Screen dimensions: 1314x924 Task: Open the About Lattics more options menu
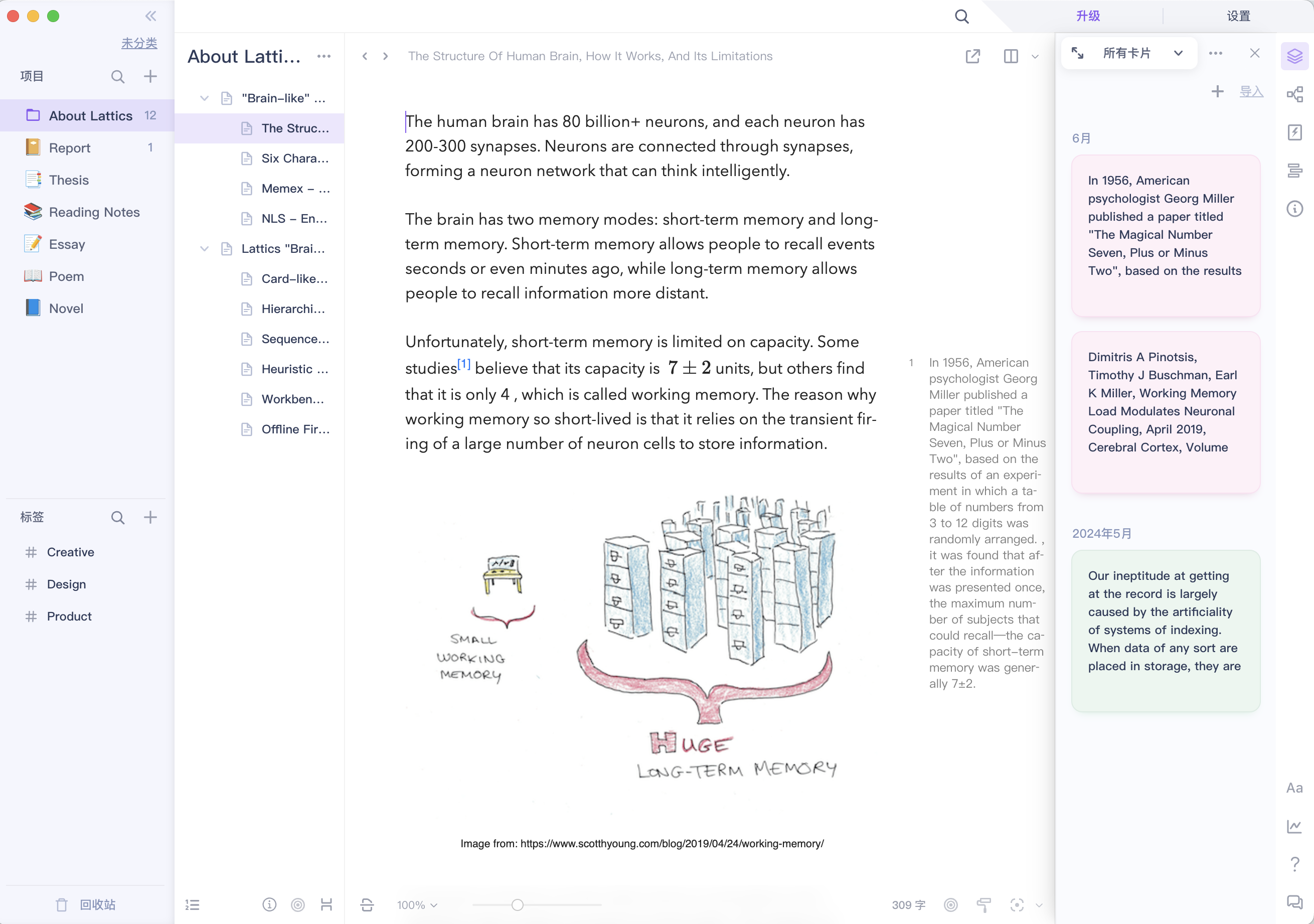(324, 56)
